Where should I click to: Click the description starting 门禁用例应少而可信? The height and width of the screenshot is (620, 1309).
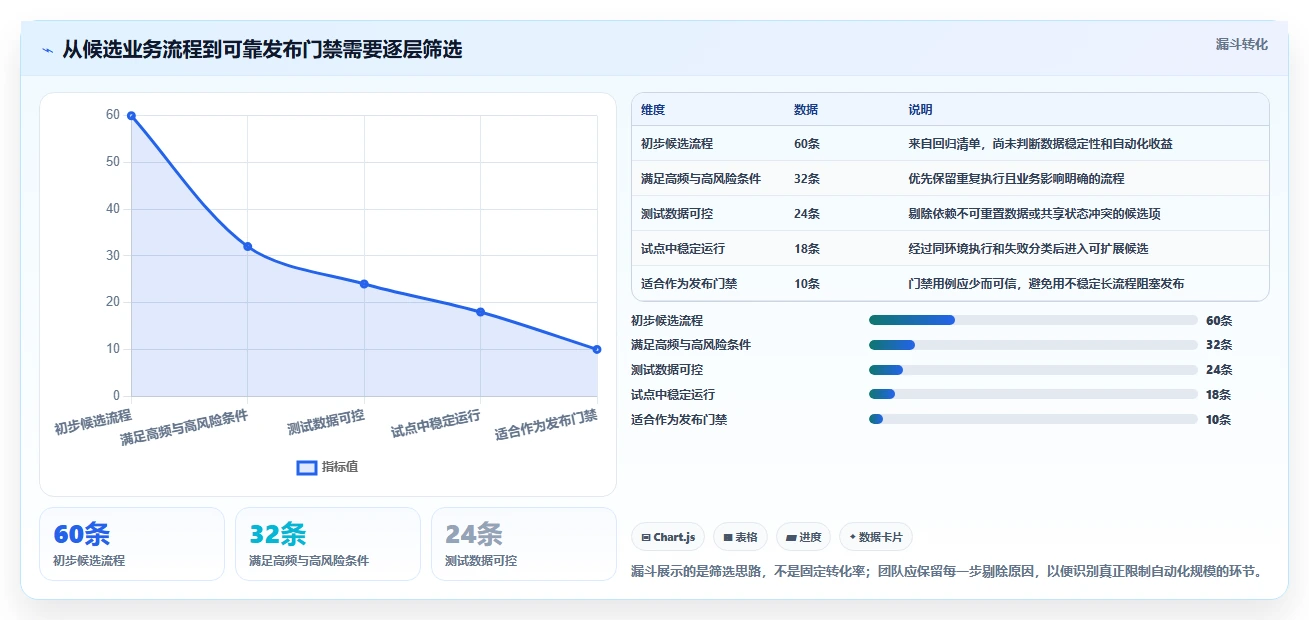pyautogui.click(x=1046, y=284)
